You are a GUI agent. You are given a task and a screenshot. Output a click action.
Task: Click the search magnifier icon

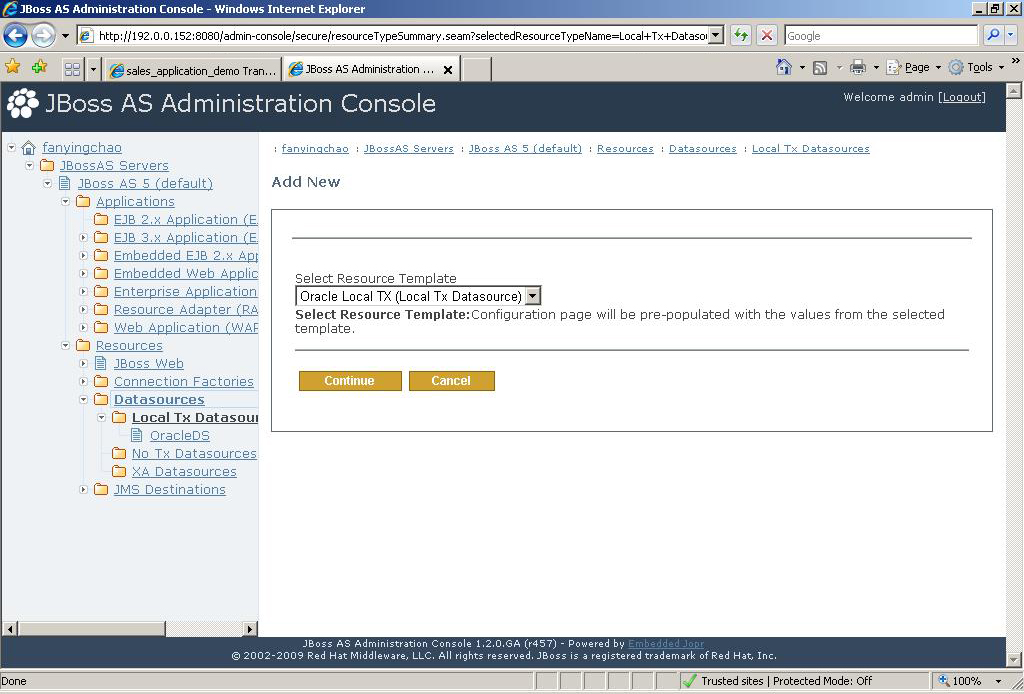(993, 35)
